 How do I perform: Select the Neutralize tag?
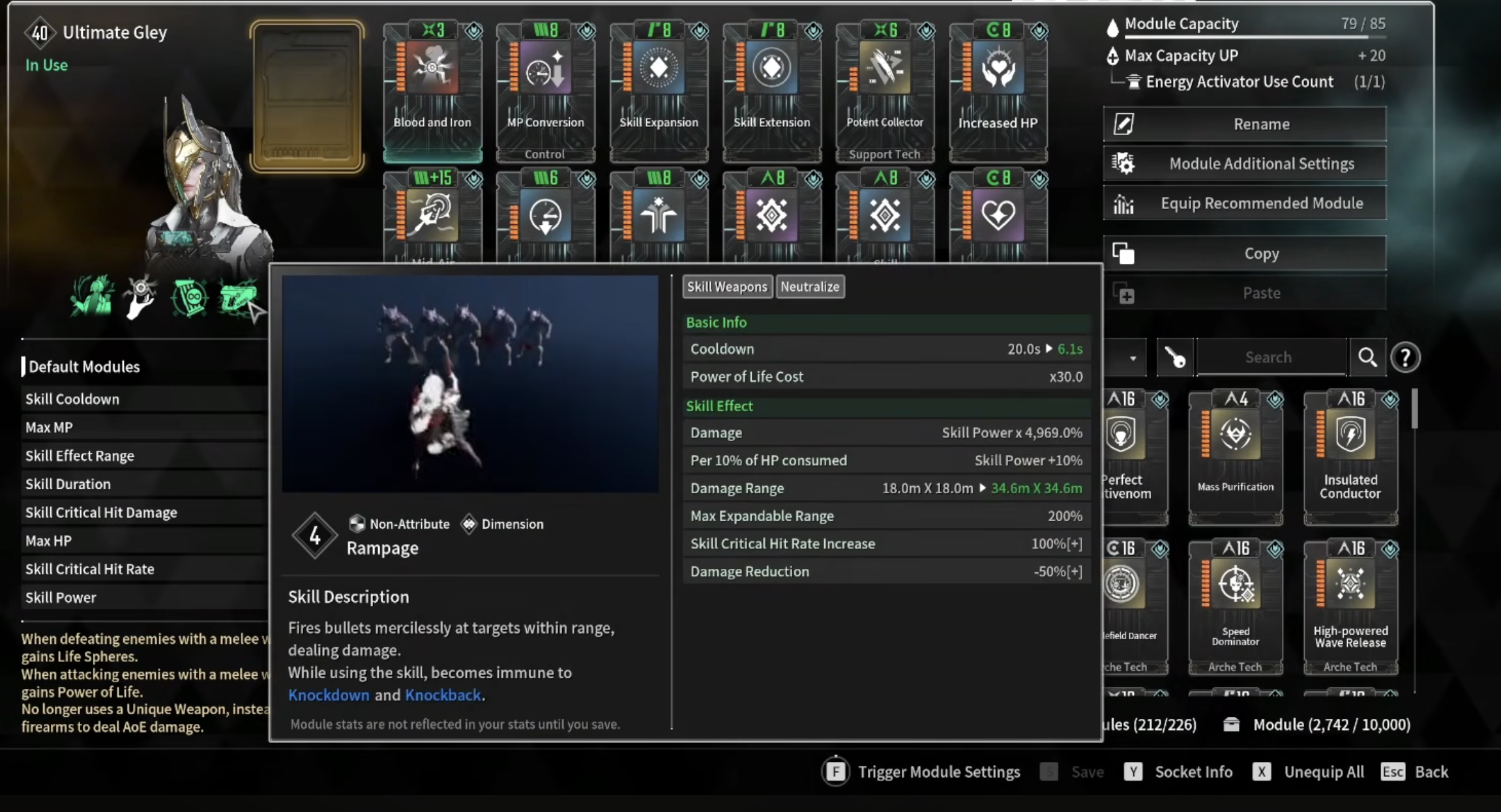point(810,287)
